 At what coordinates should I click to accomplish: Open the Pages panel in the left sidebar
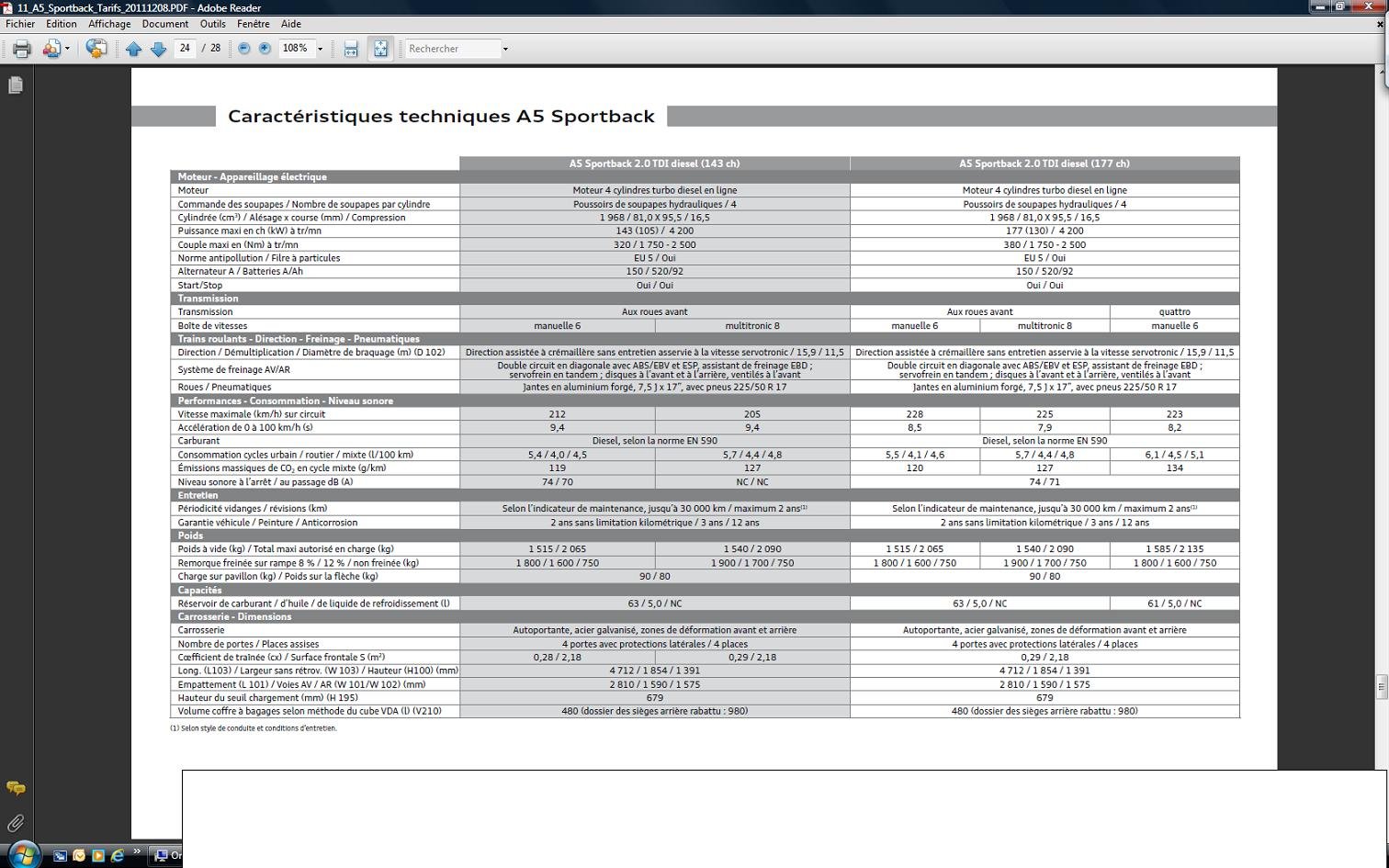pos(16,85)
